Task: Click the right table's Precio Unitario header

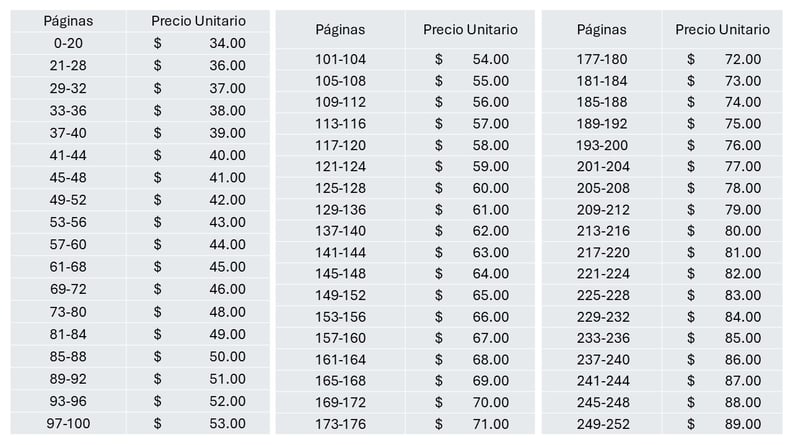Action: click(722, 30)
